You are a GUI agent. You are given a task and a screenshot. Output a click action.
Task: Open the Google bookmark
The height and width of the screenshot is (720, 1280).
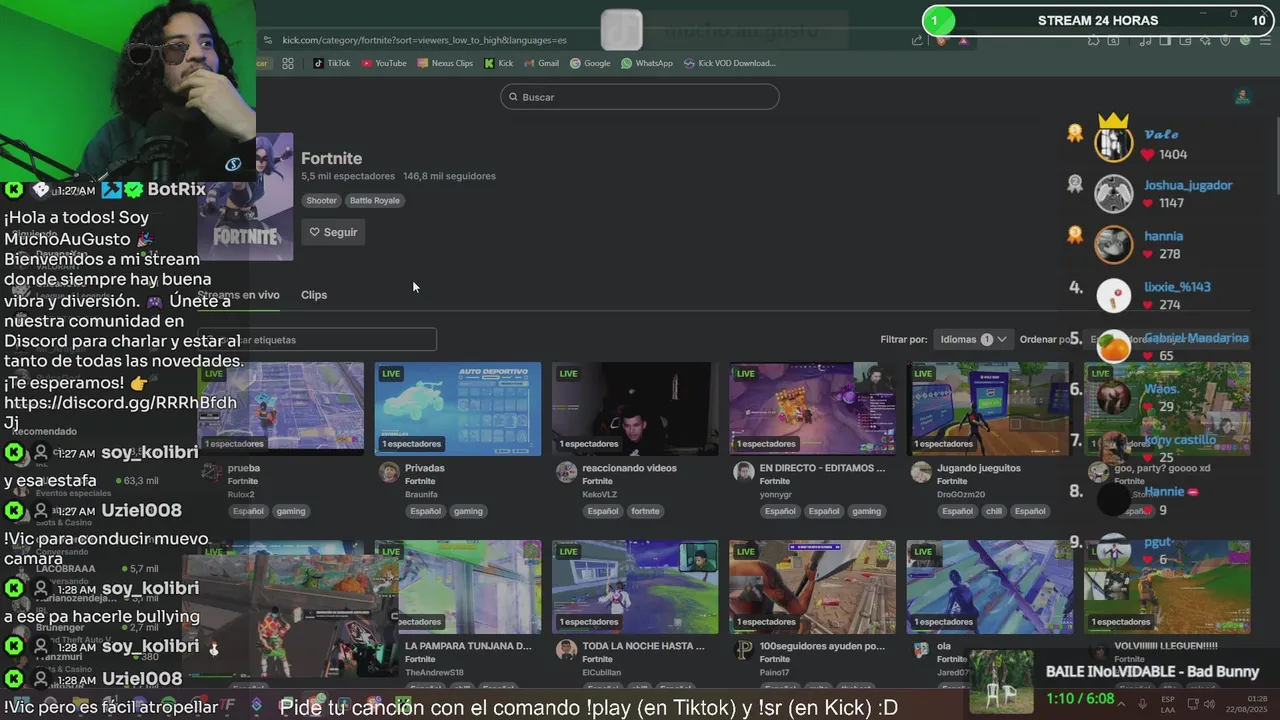pos(590,63)
